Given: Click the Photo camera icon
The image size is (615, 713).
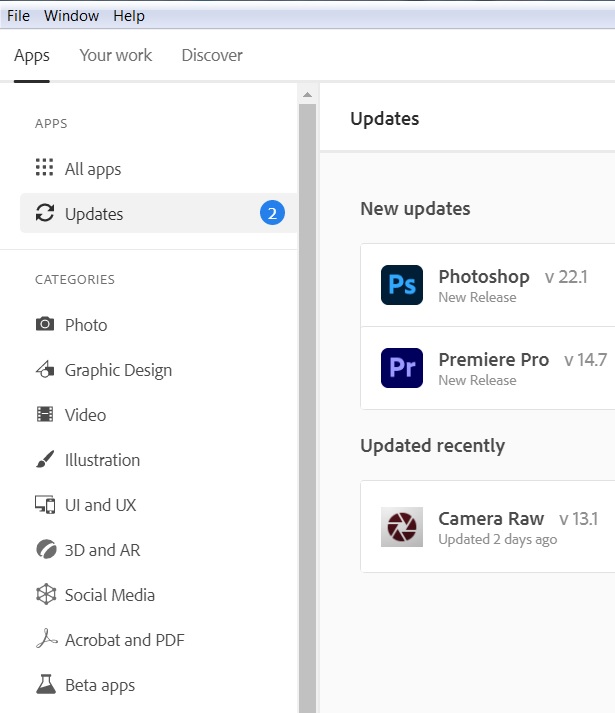Looking at the screenshot, I should point(45,324).
